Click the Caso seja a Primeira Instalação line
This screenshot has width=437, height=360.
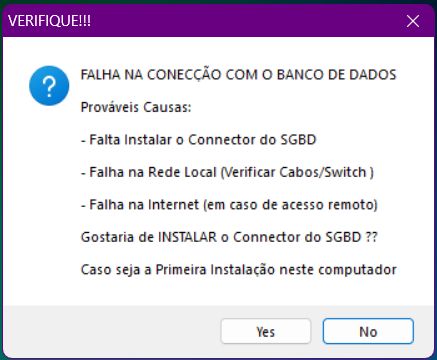(x=239, y=269)
